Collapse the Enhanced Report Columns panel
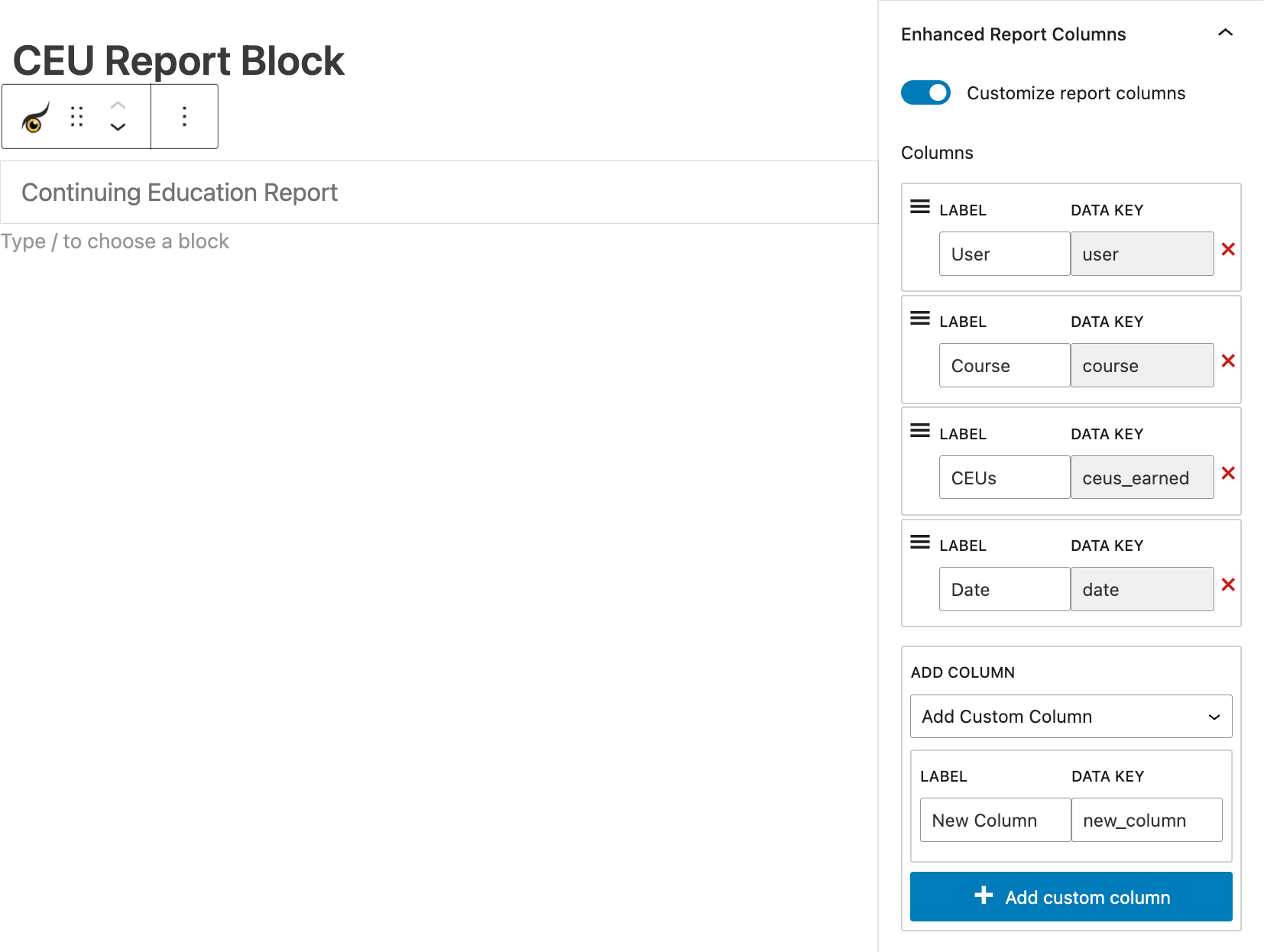Viewport: 1264px width, 952px height. pos(1226,33)
